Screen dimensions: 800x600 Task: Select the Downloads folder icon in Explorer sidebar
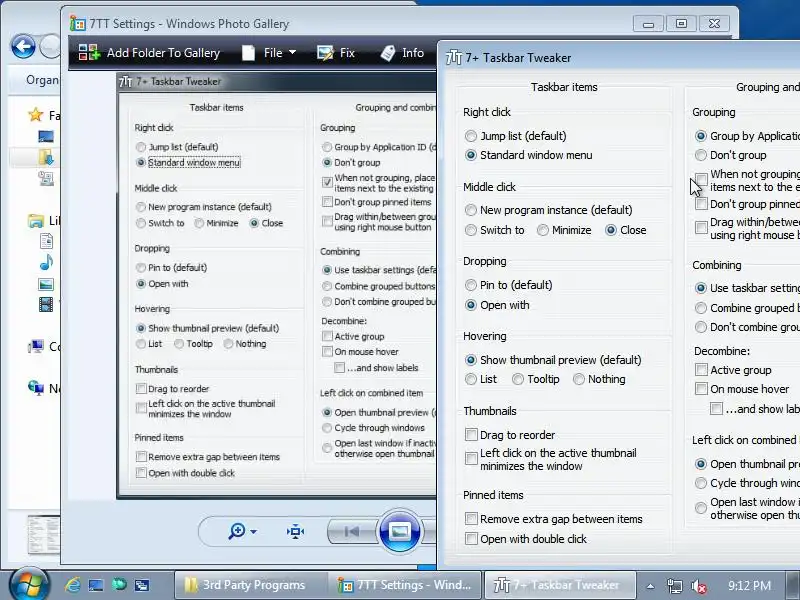(46, 157)
